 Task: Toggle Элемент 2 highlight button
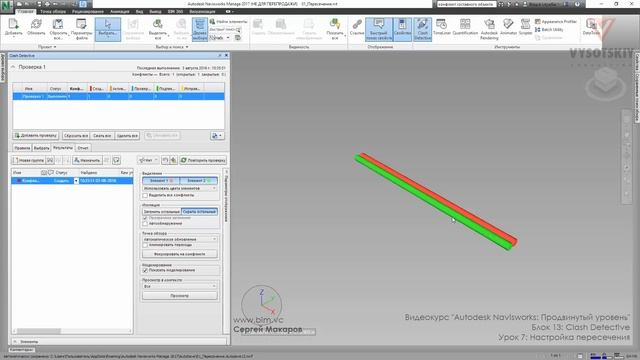(198, 180)
